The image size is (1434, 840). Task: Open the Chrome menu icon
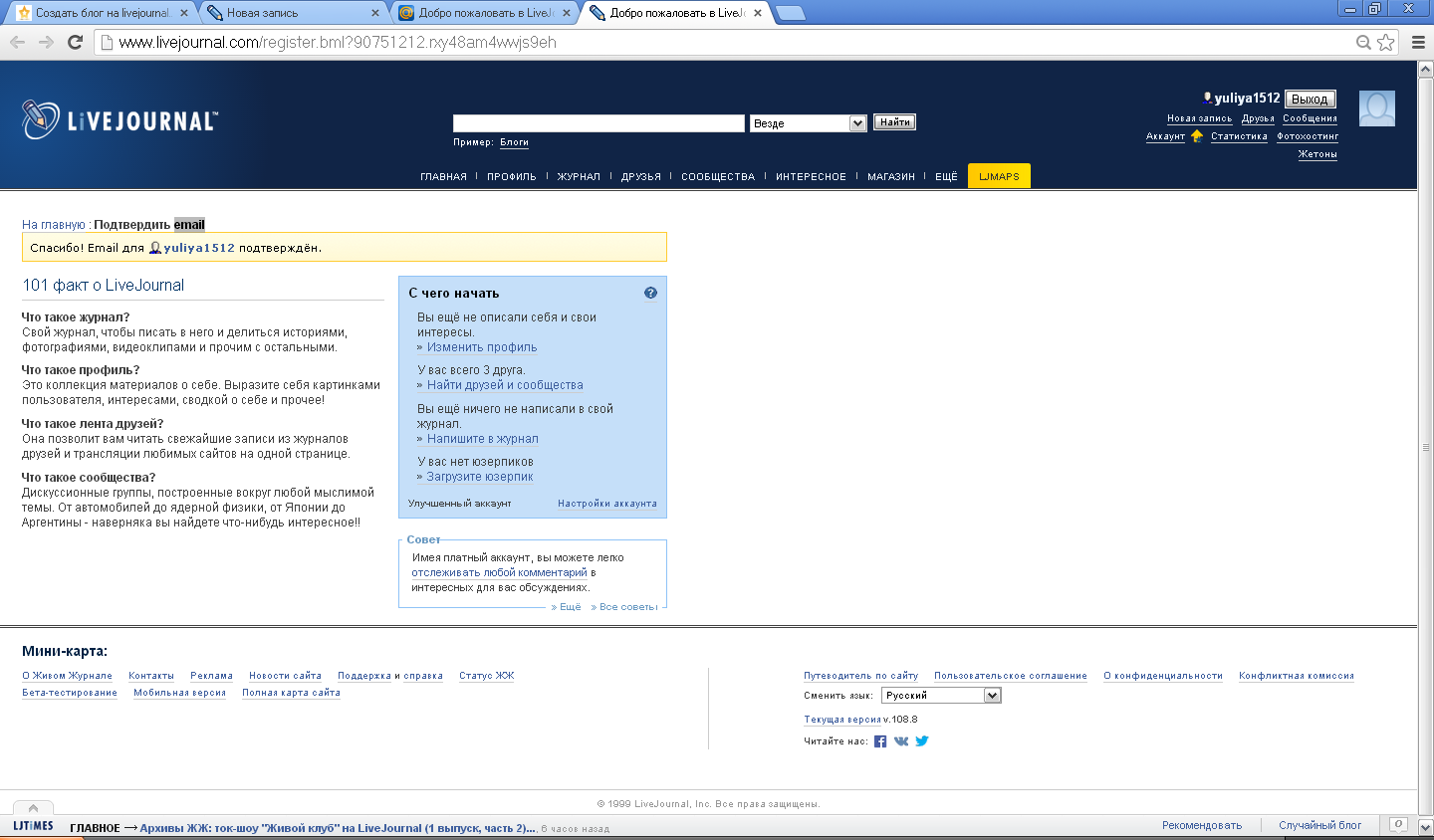click(x=1418, y=42)
